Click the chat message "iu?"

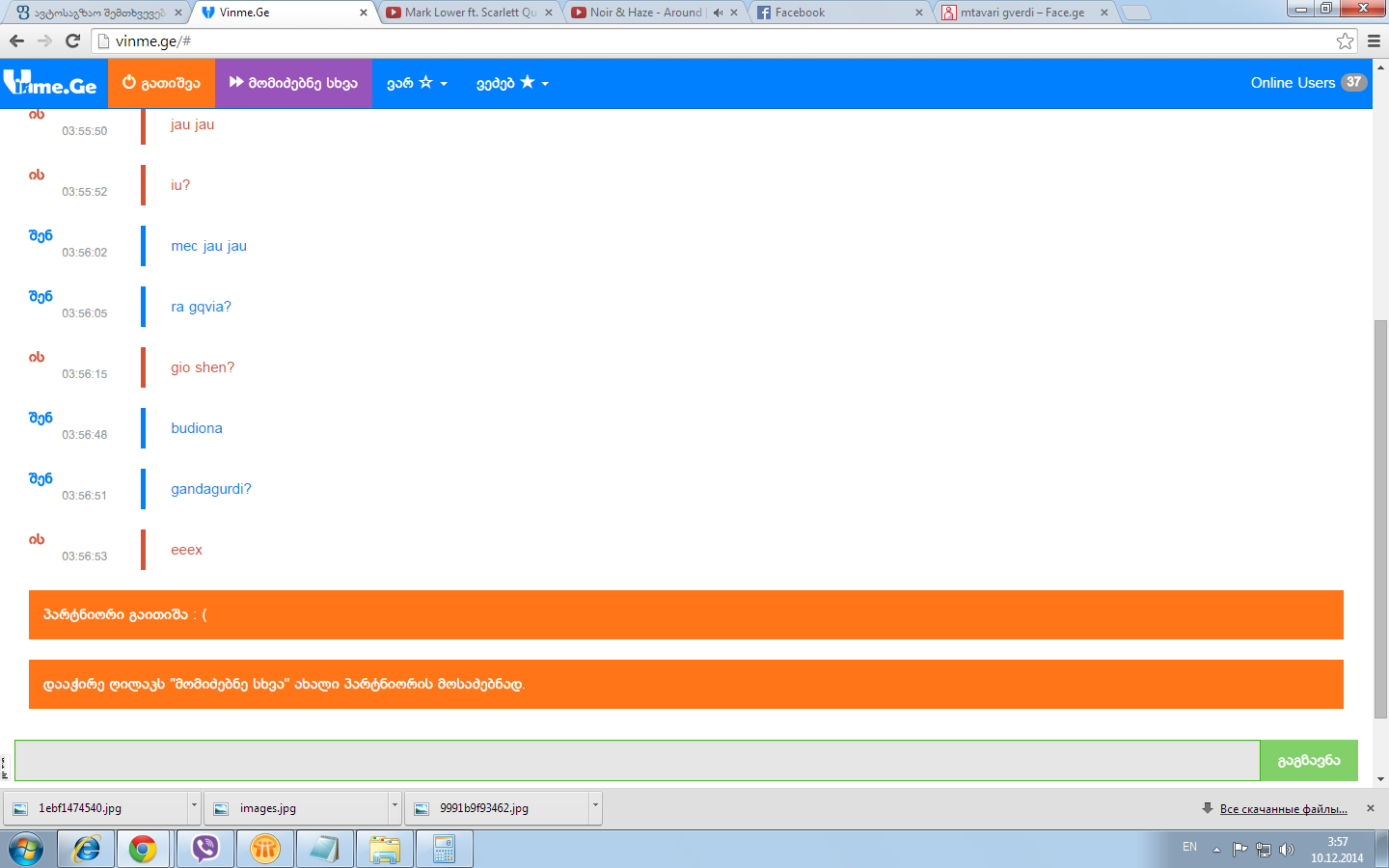click(x=180, y=185)
